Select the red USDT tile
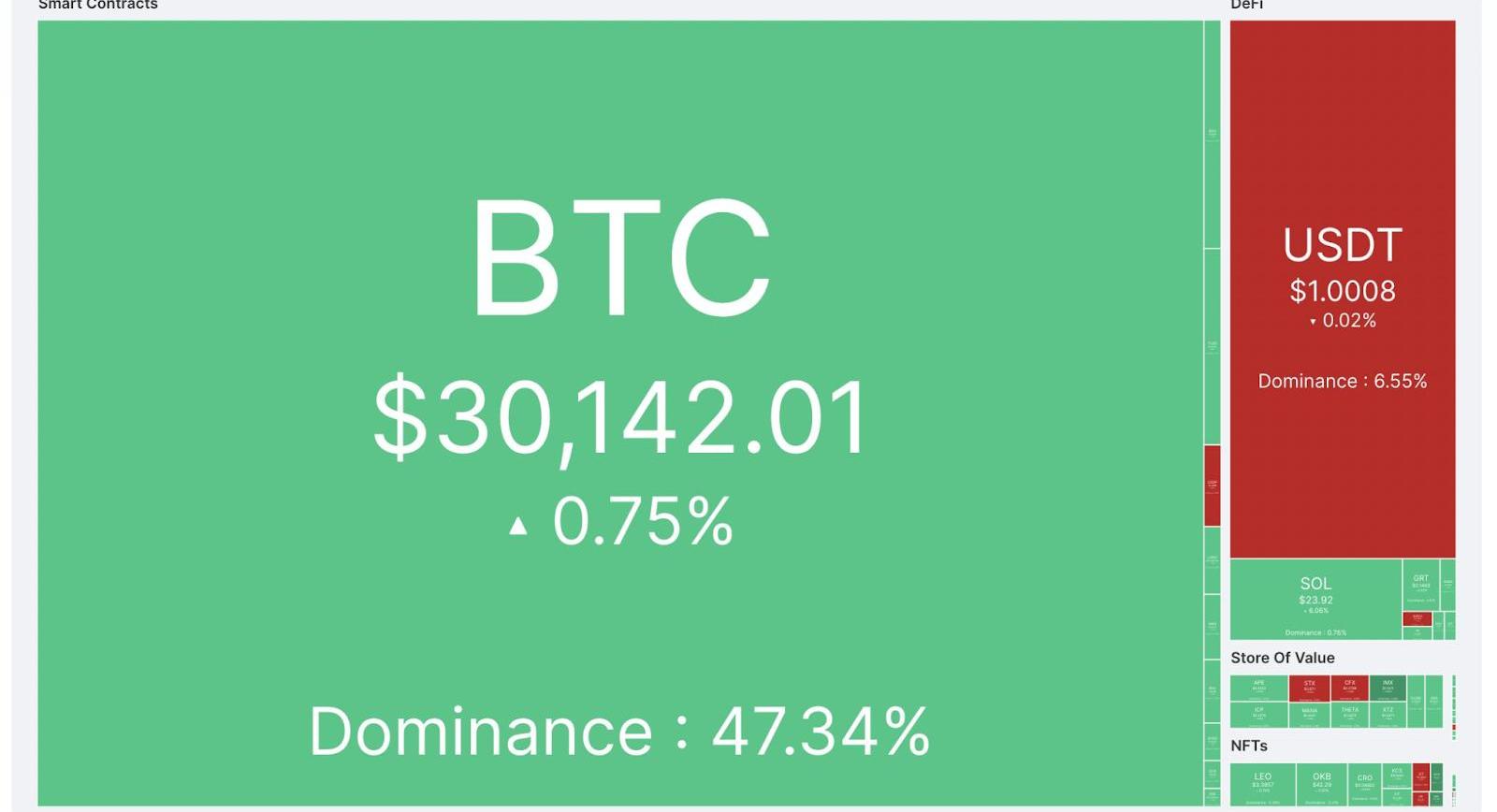This screenshot has width=1497, height=812. (1343, 289)
